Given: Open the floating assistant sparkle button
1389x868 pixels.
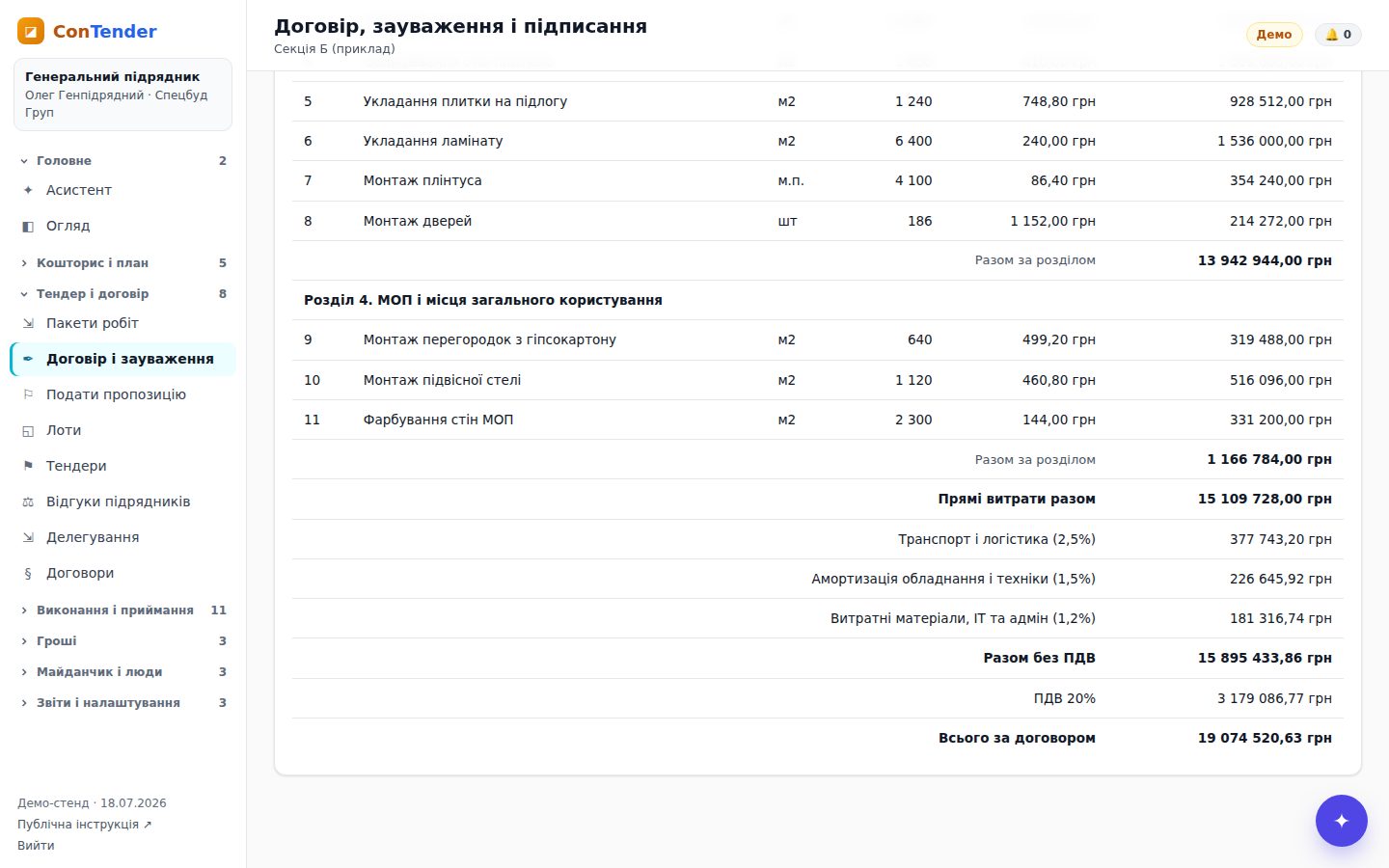Looking at the screenshot, I should pyautogui.click(x=1341, y=821).
